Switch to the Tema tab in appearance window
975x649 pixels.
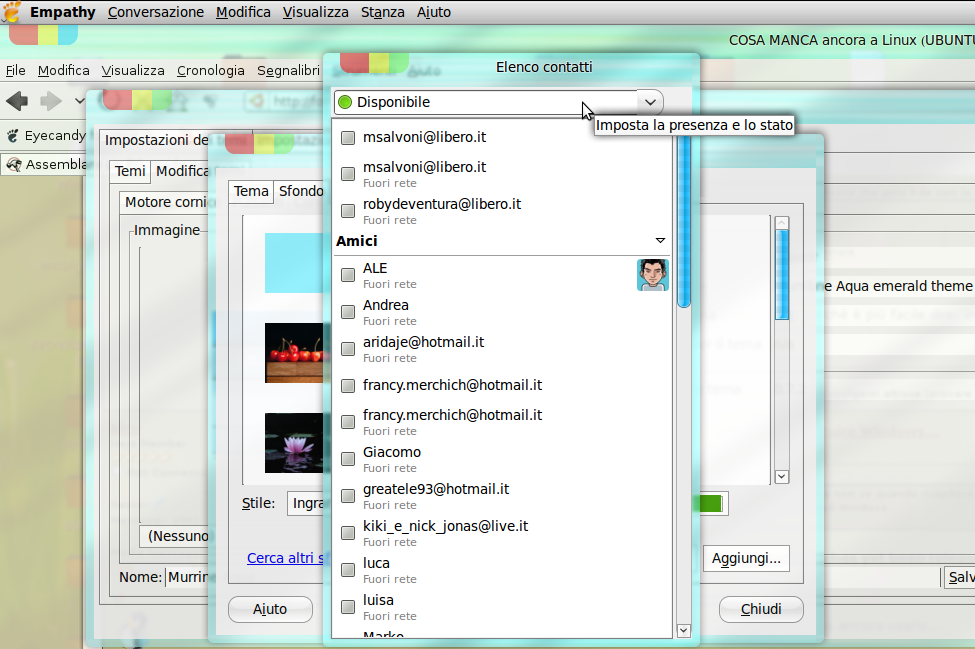click(251, 191)
